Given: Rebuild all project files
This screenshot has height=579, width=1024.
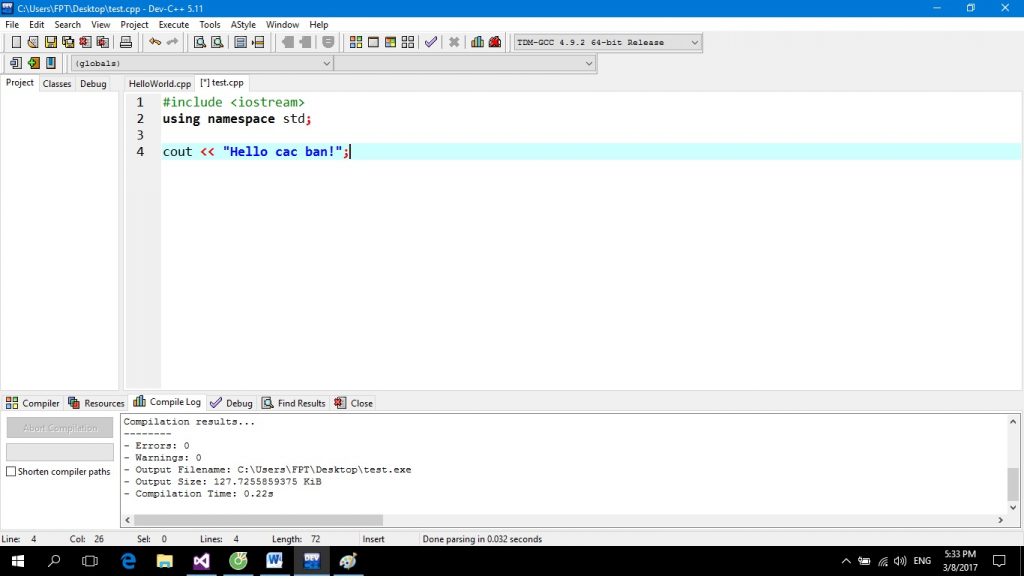Looking at the screenshot, I should (x=409, y=42).
